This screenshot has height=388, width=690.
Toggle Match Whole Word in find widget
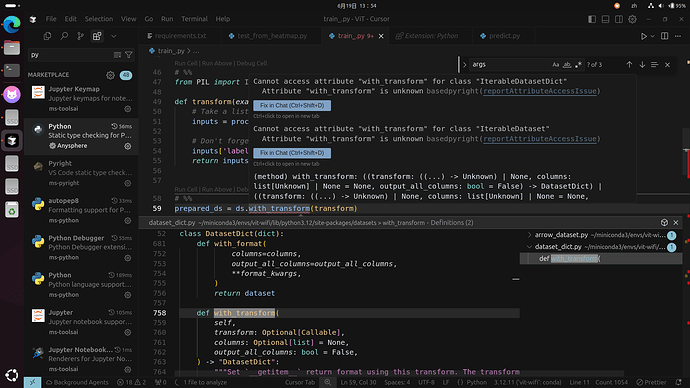pos(567,65)
